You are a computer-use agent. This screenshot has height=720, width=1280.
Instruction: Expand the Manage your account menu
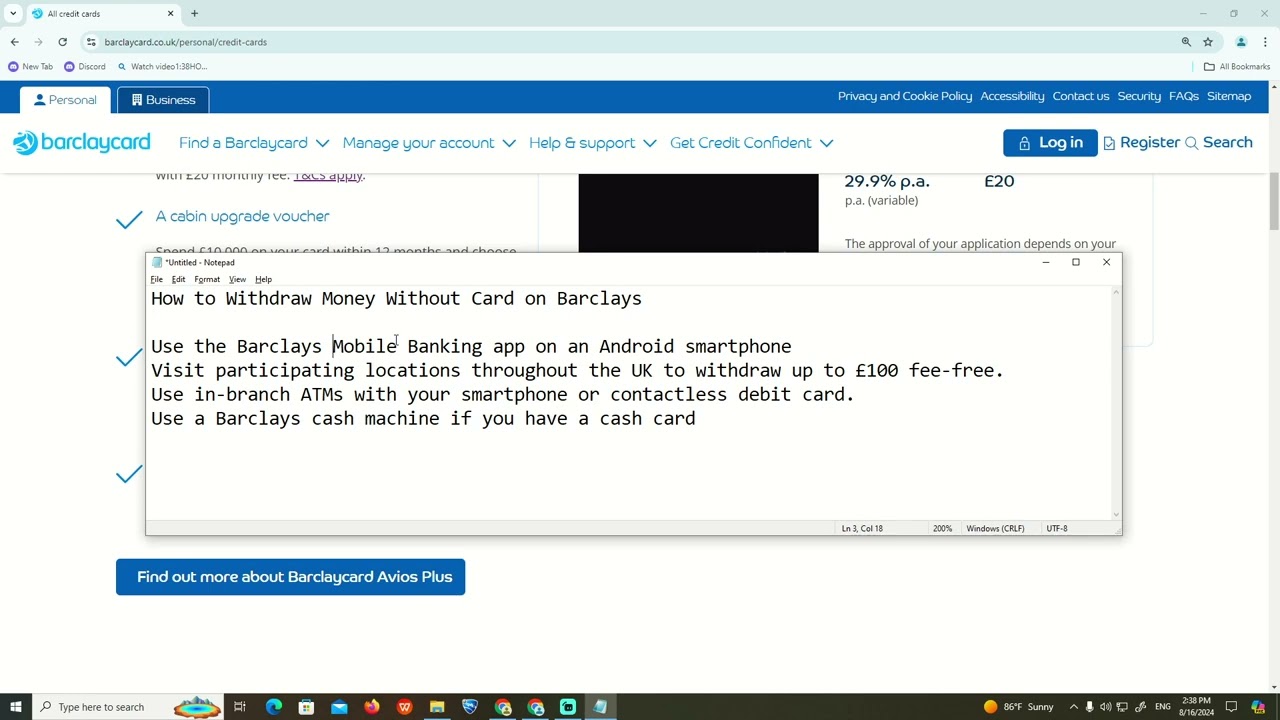[x=429, y=143]
